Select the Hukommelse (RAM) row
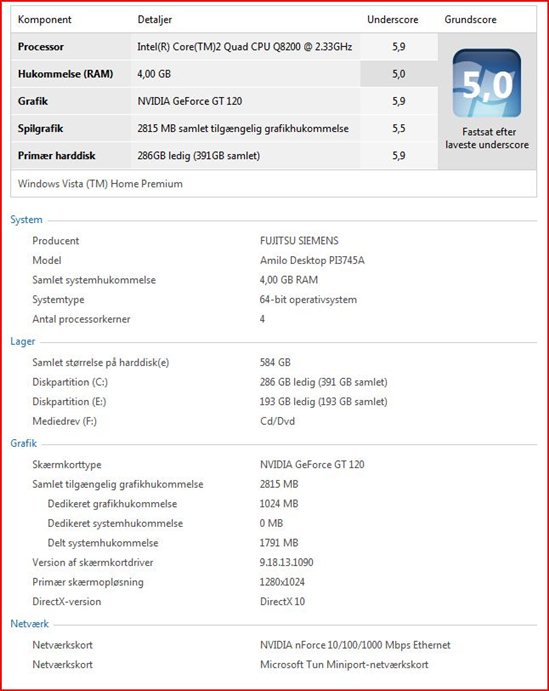This screenshot has width=549, height=691. [x=224, y=74]
